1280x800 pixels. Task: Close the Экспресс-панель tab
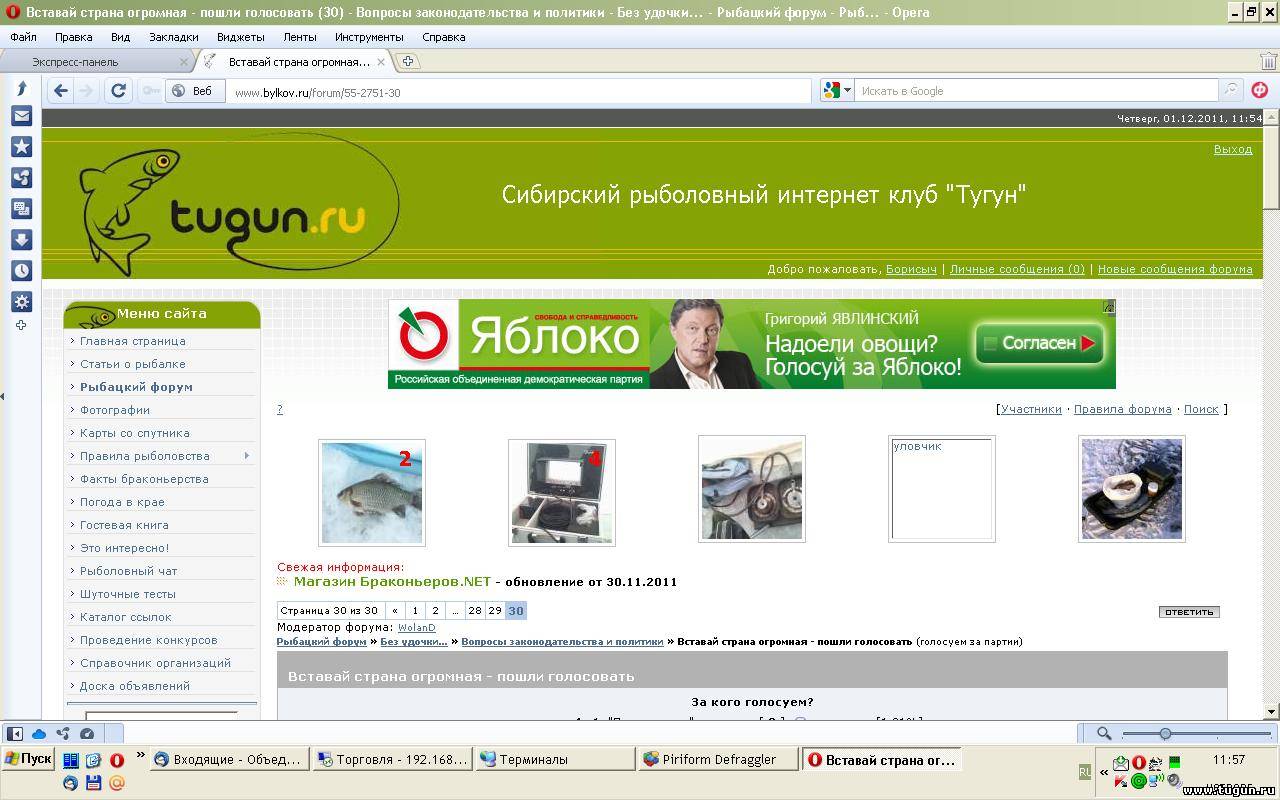[184, 62]
